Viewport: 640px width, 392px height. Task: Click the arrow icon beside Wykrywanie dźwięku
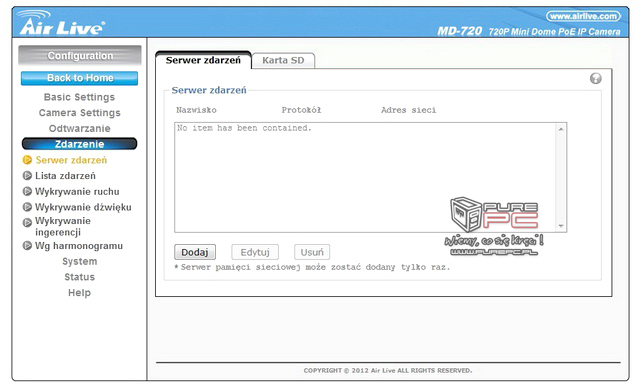(27, 207)
